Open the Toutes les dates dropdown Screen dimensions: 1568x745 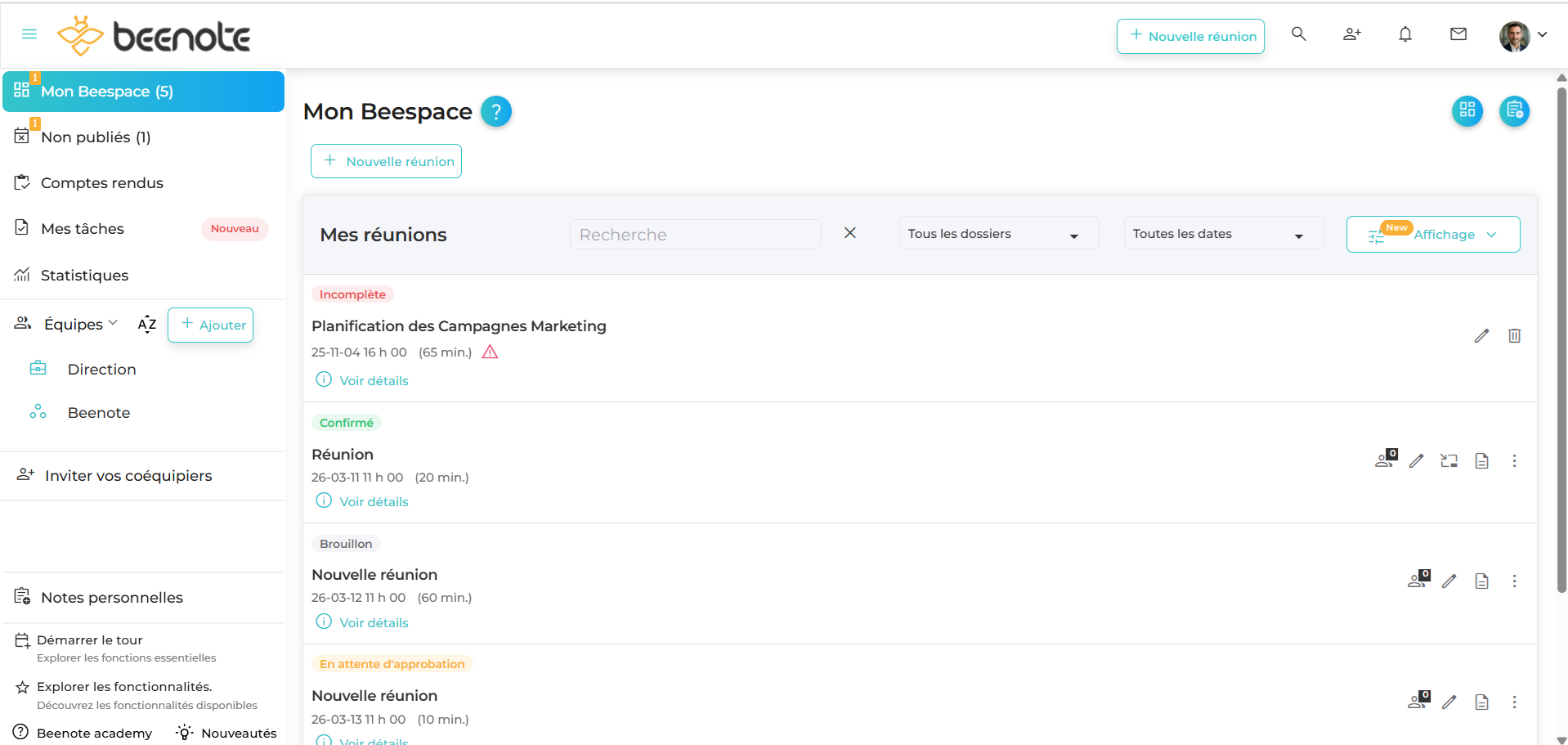(x=1223, y=234)
